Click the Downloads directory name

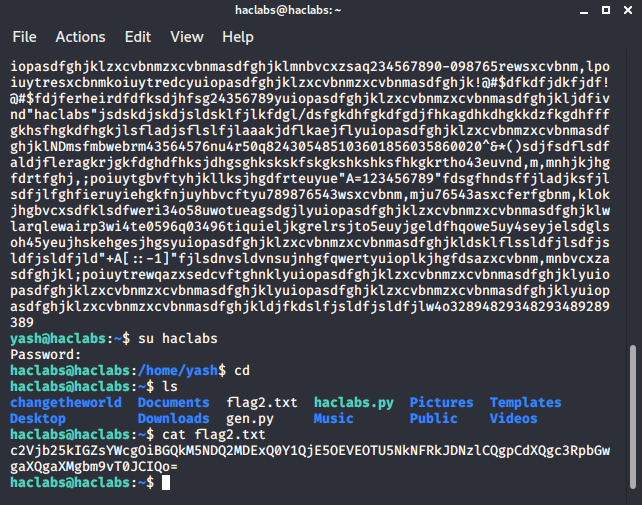point(173,419)
